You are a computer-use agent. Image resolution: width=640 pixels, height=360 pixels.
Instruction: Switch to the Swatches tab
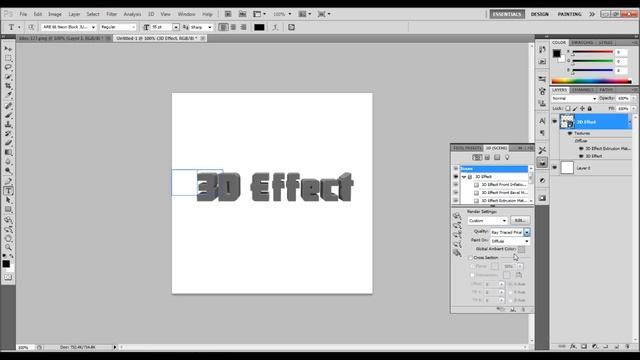pyautogui.click(x=582, y=42)
